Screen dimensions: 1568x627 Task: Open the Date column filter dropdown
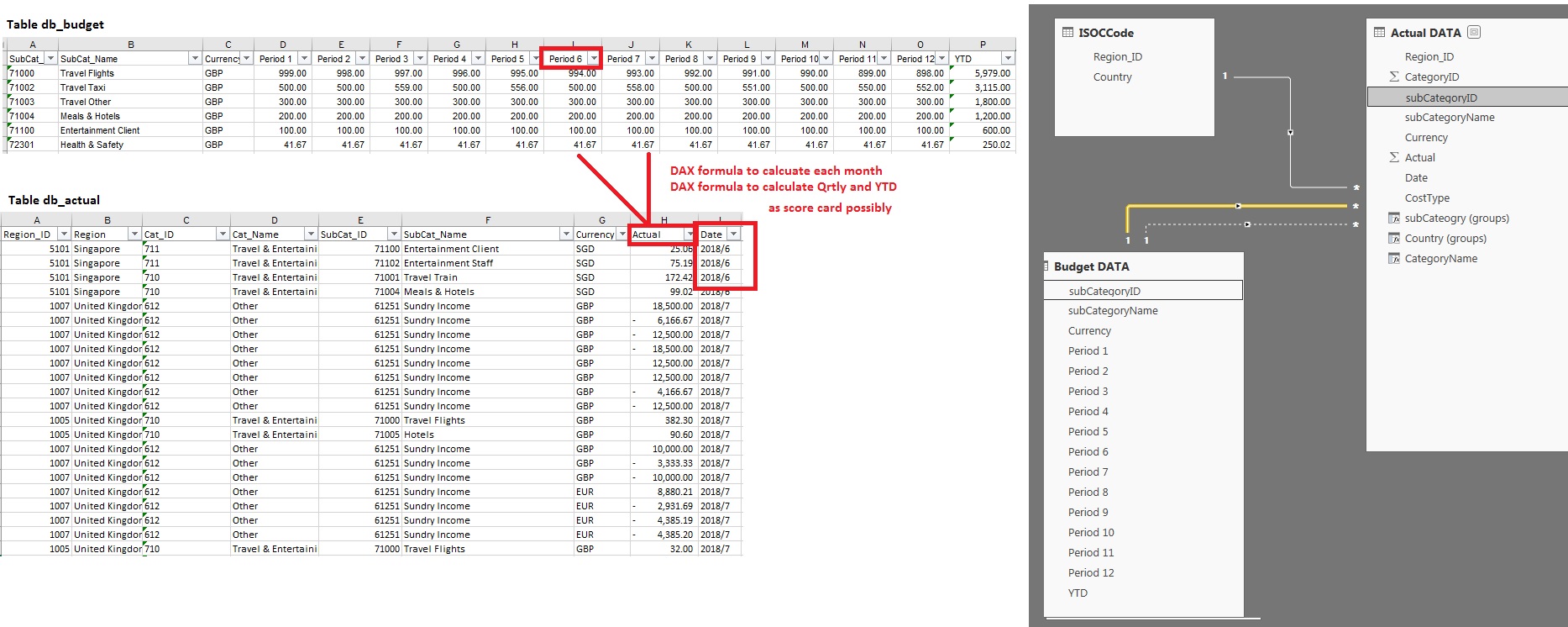pos(733,234)
